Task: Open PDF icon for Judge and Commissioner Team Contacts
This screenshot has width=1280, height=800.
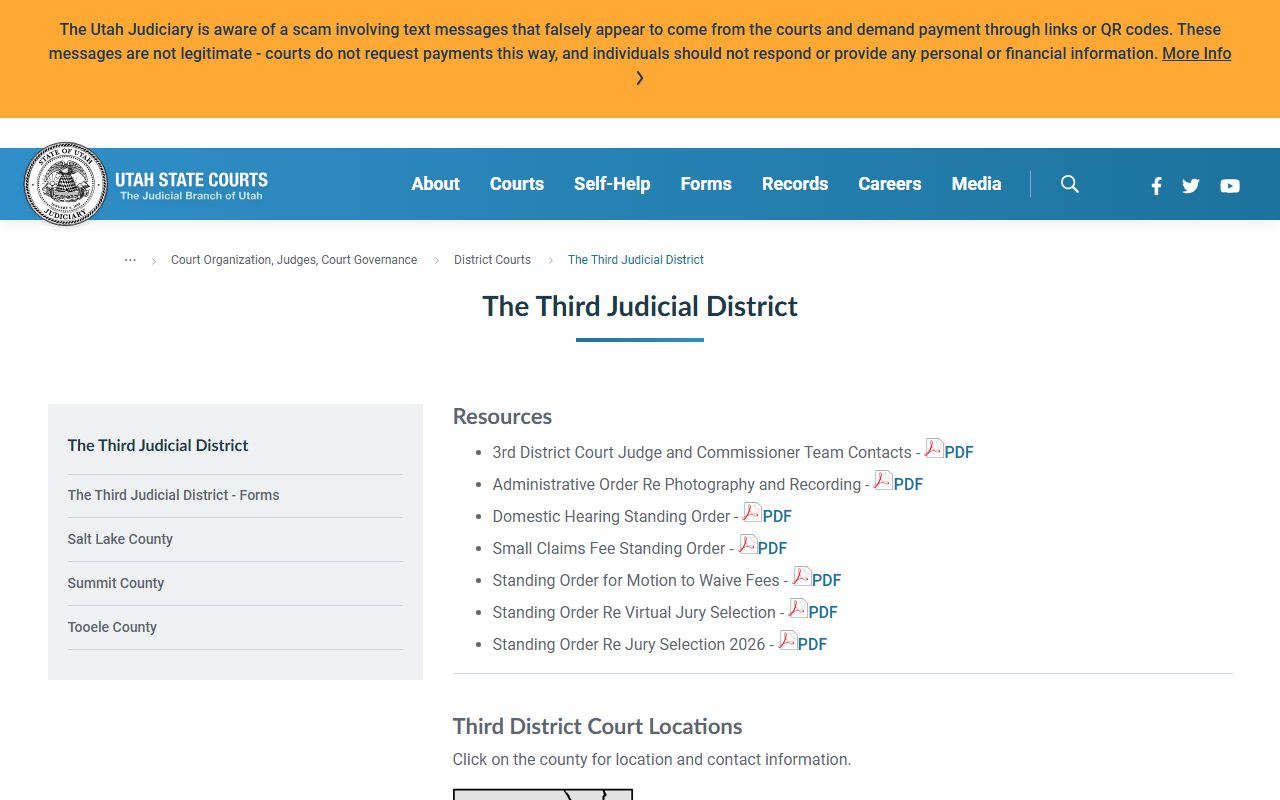Action: point(934,449)
